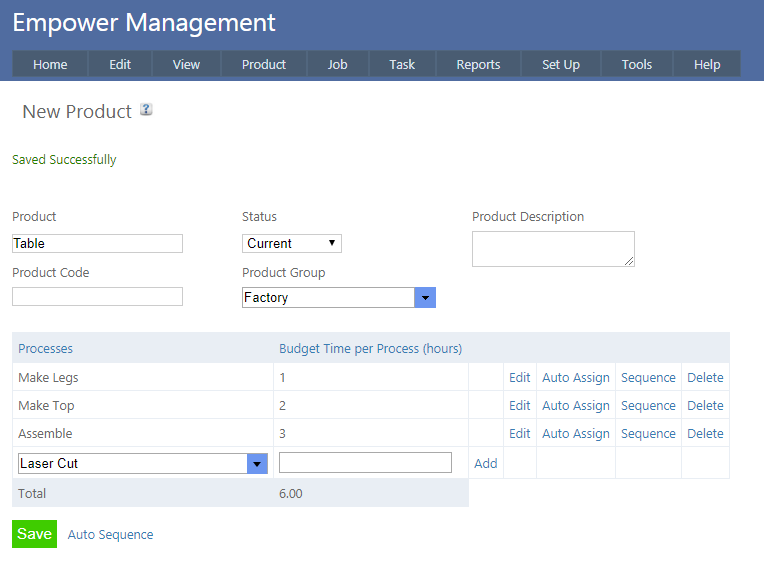The height and width of the screenshot is (575, 764).
Task: Go to the Job menu
Action: pos(337,64)
